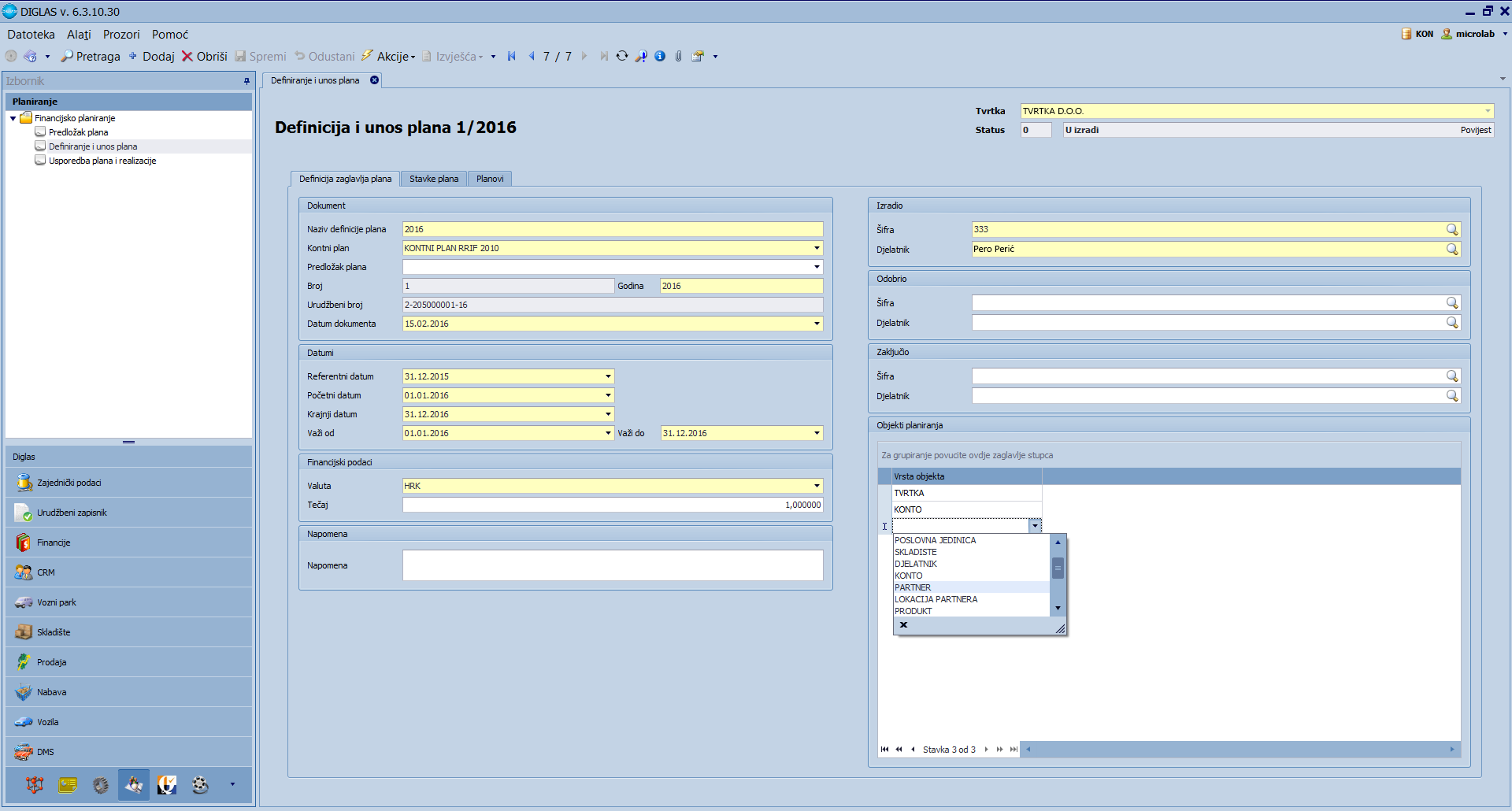Image resolution: width=1512 pixels, height=811 pixels.
Task: Click Dodaj to add a record
Action: tap(152, 57)
